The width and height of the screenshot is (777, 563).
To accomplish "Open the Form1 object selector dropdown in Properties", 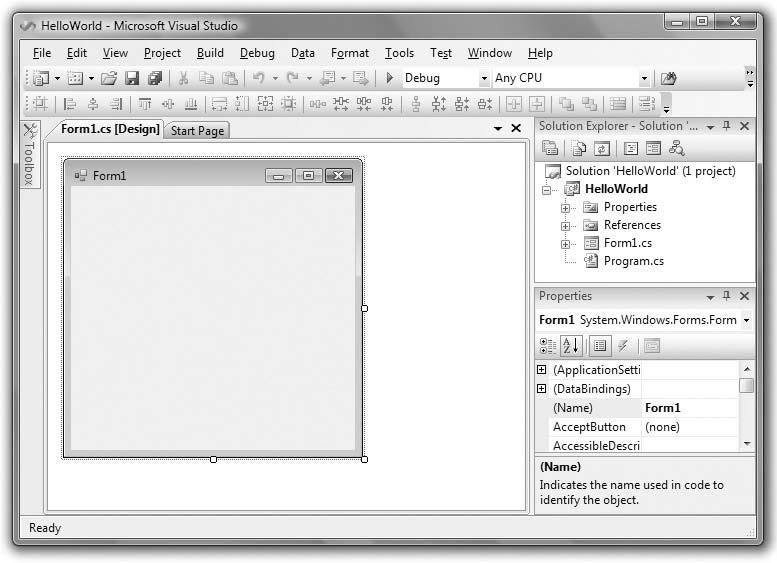I will point(746,321).
